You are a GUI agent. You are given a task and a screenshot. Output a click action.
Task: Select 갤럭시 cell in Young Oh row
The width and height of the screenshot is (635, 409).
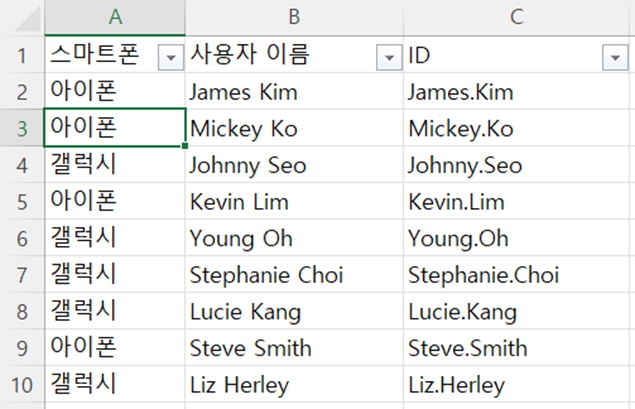pyautogui.click(x=115, y=238)
